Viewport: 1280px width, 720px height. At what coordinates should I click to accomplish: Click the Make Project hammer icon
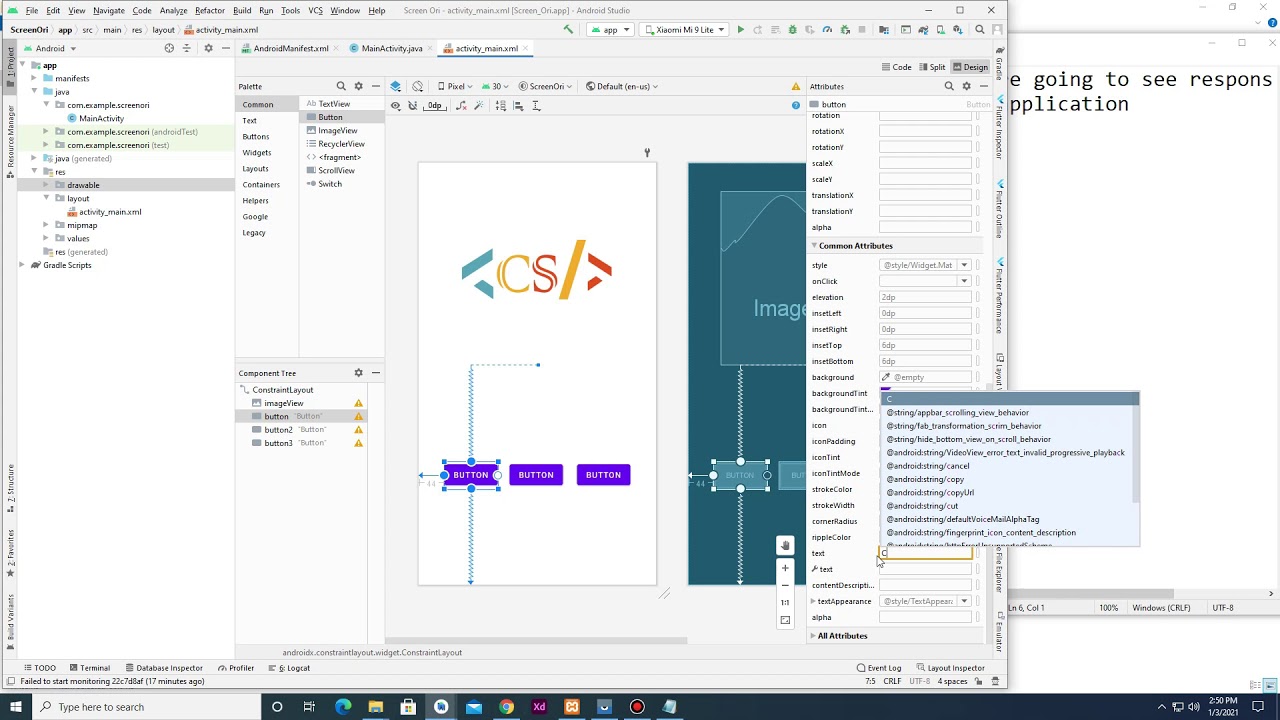pyautogui.click(x=569, y=30)
